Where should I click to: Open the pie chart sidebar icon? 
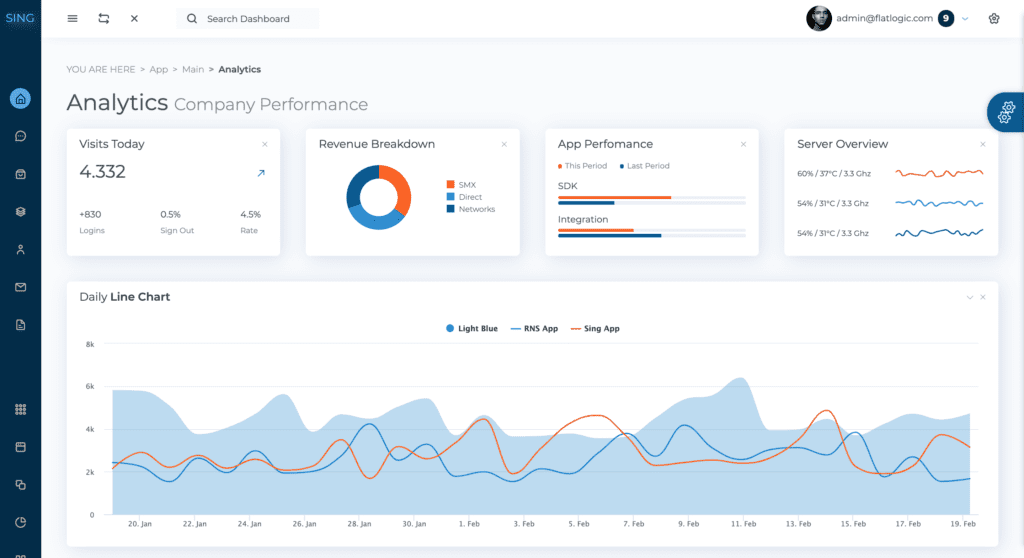tap(20, 522)
